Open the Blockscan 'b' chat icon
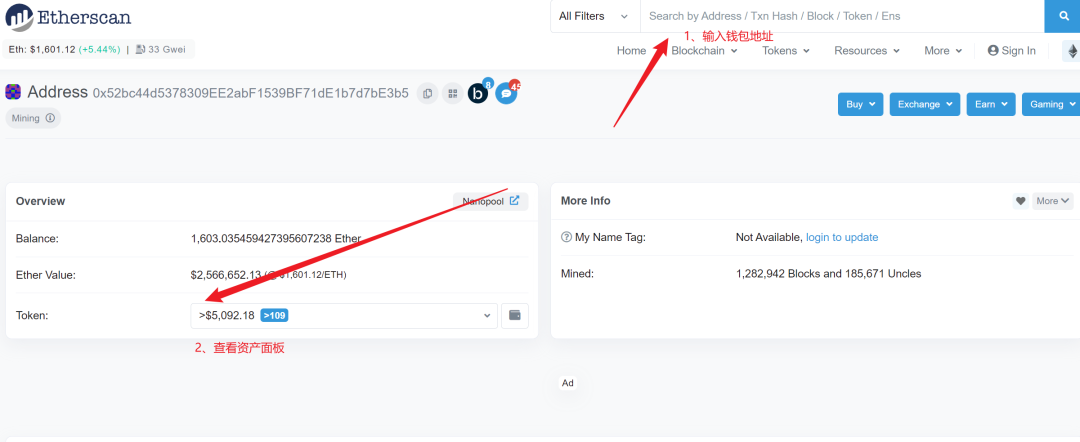 point(479,92)
